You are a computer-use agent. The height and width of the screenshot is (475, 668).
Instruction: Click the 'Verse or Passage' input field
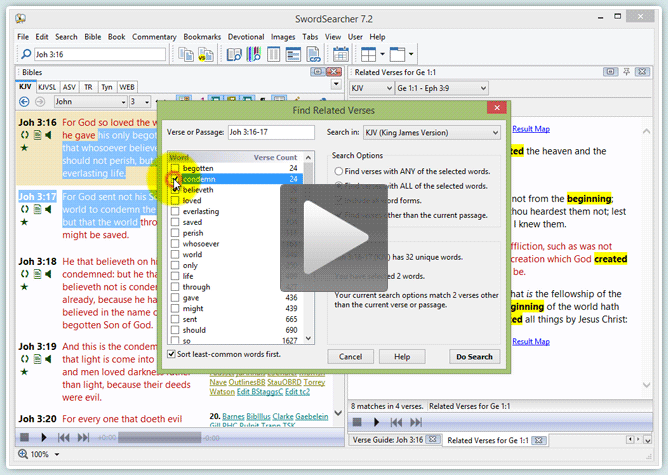click(271, 132)
